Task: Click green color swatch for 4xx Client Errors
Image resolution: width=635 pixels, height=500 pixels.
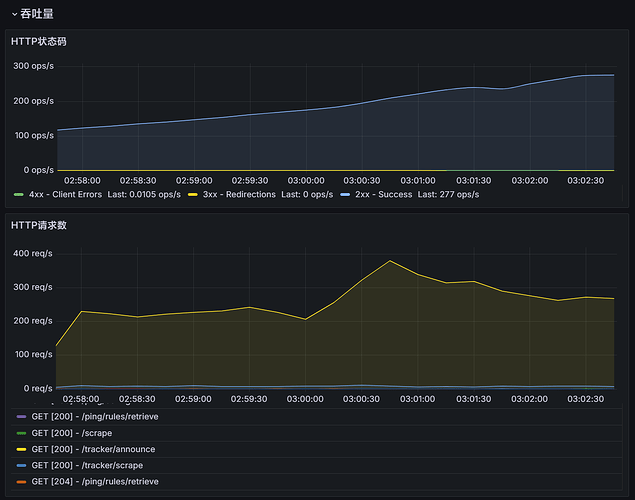Action: click(x=18, y=195)
